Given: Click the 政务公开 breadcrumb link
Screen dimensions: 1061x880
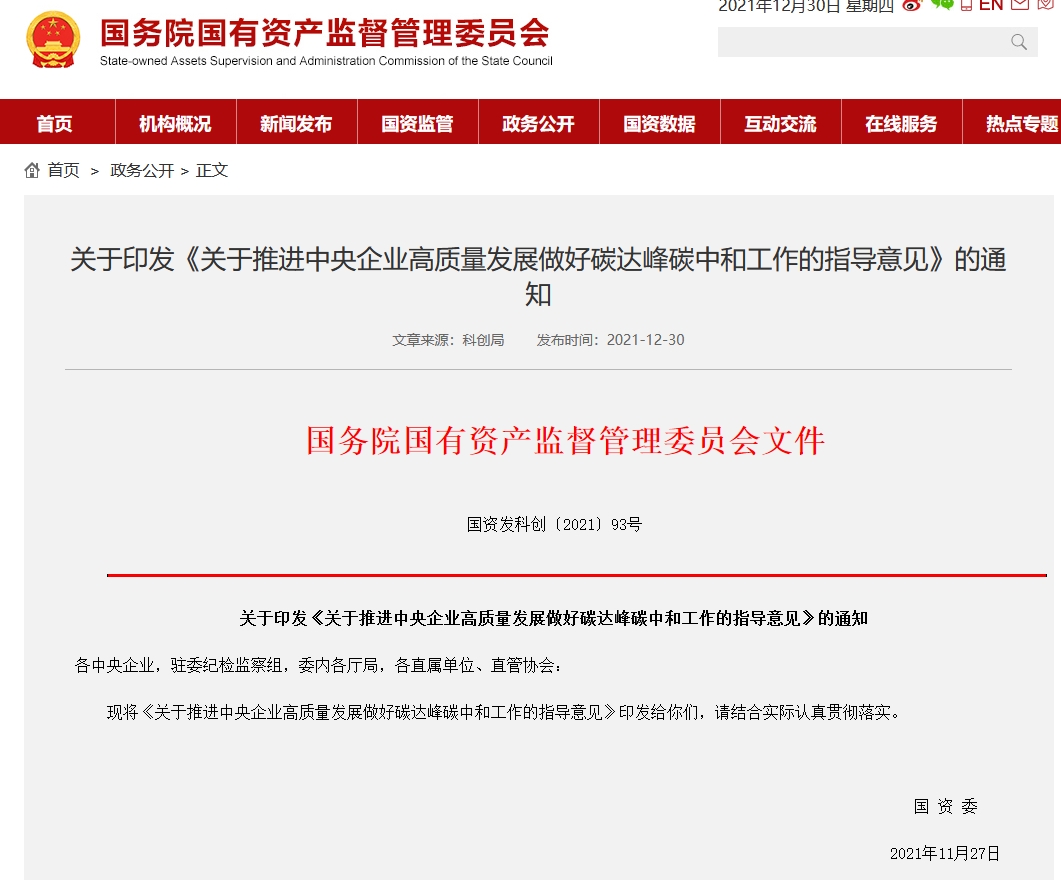Looking at the screenshot, I should pos(142,170).
